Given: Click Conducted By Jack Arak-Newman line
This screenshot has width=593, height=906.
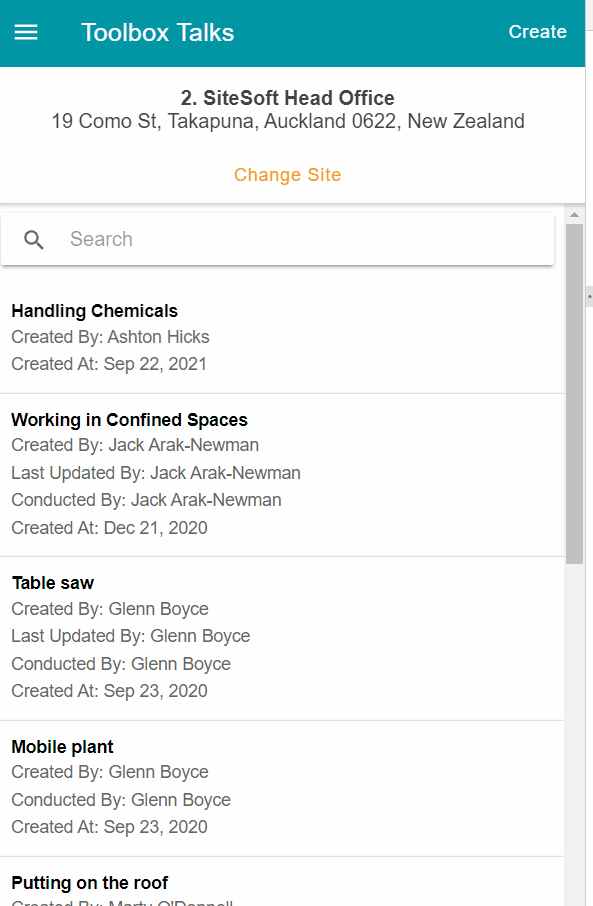Looking at the screenshot, I should coord(146,500).
